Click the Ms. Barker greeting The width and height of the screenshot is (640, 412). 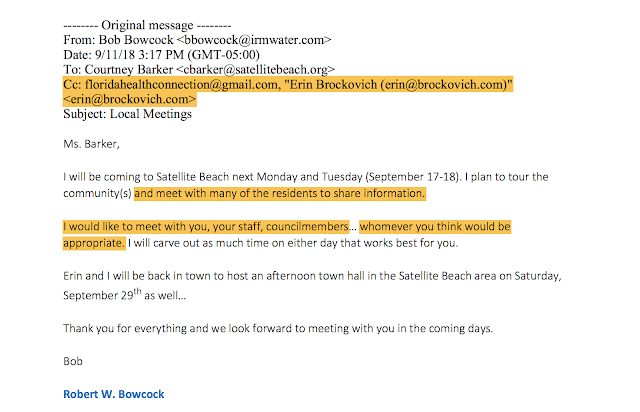(x=91, y=144)
